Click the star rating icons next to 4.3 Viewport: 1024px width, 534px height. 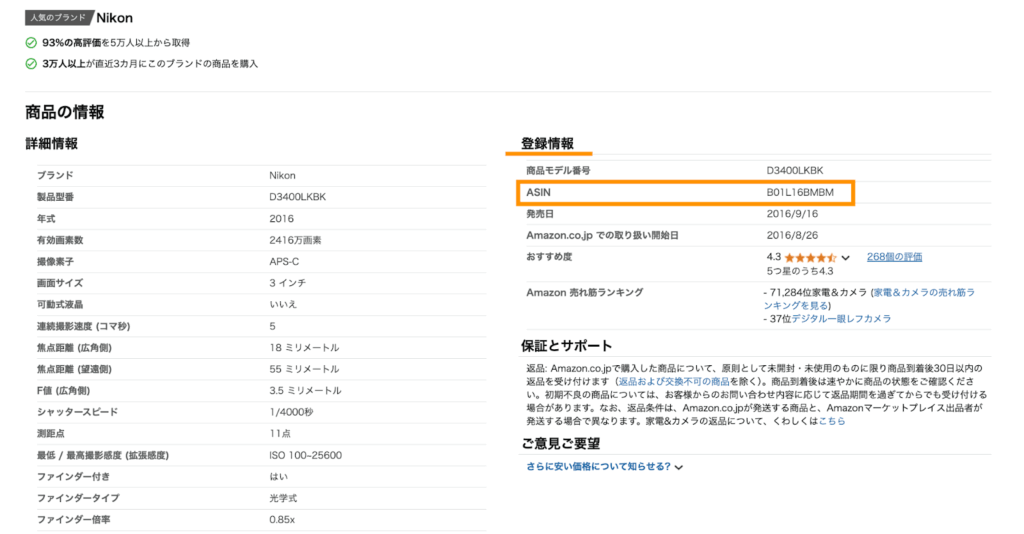810,257
